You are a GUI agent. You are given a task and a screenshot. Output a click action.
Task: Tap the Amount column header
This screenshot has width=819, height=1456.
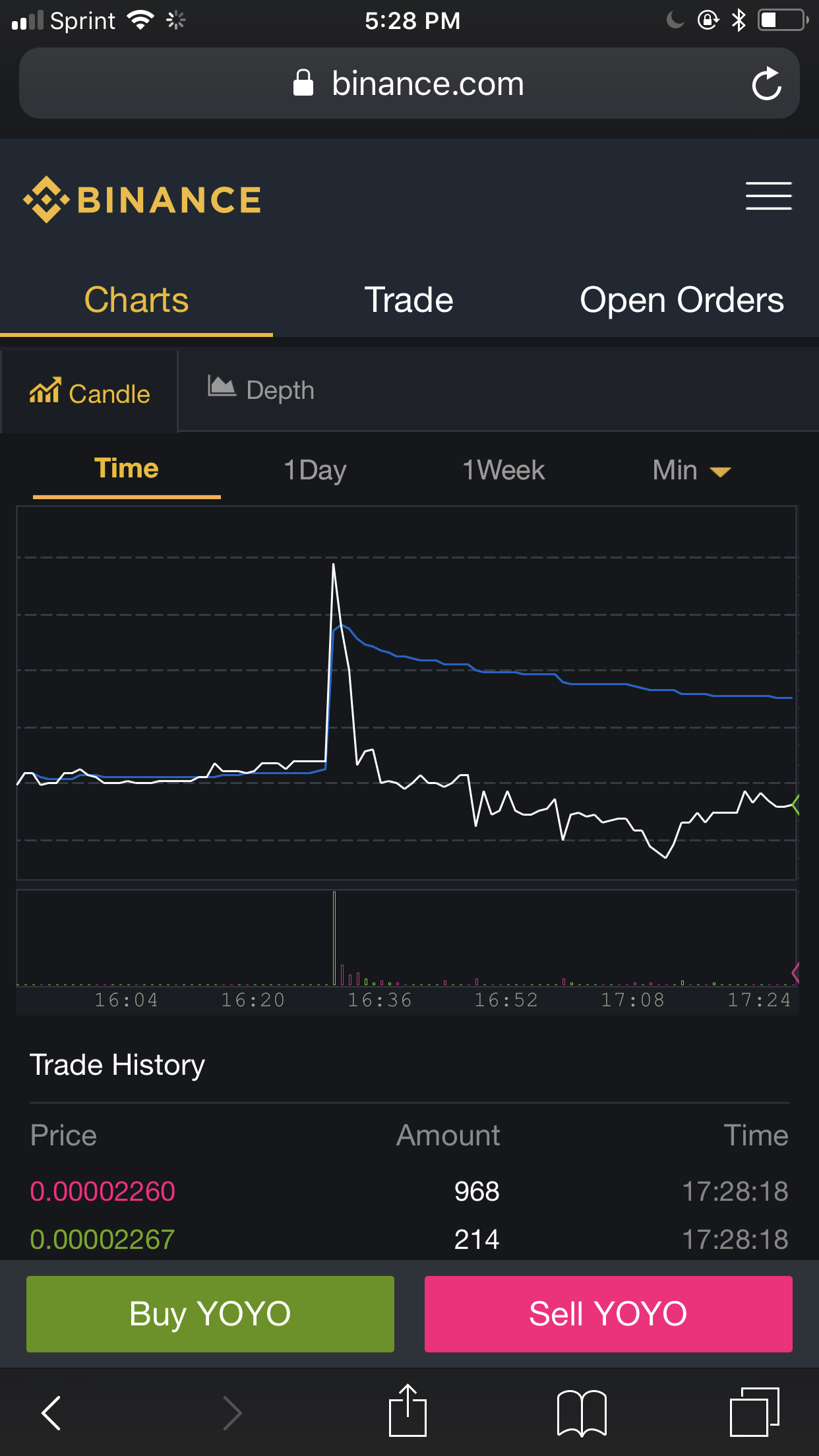pos(448,1136)
